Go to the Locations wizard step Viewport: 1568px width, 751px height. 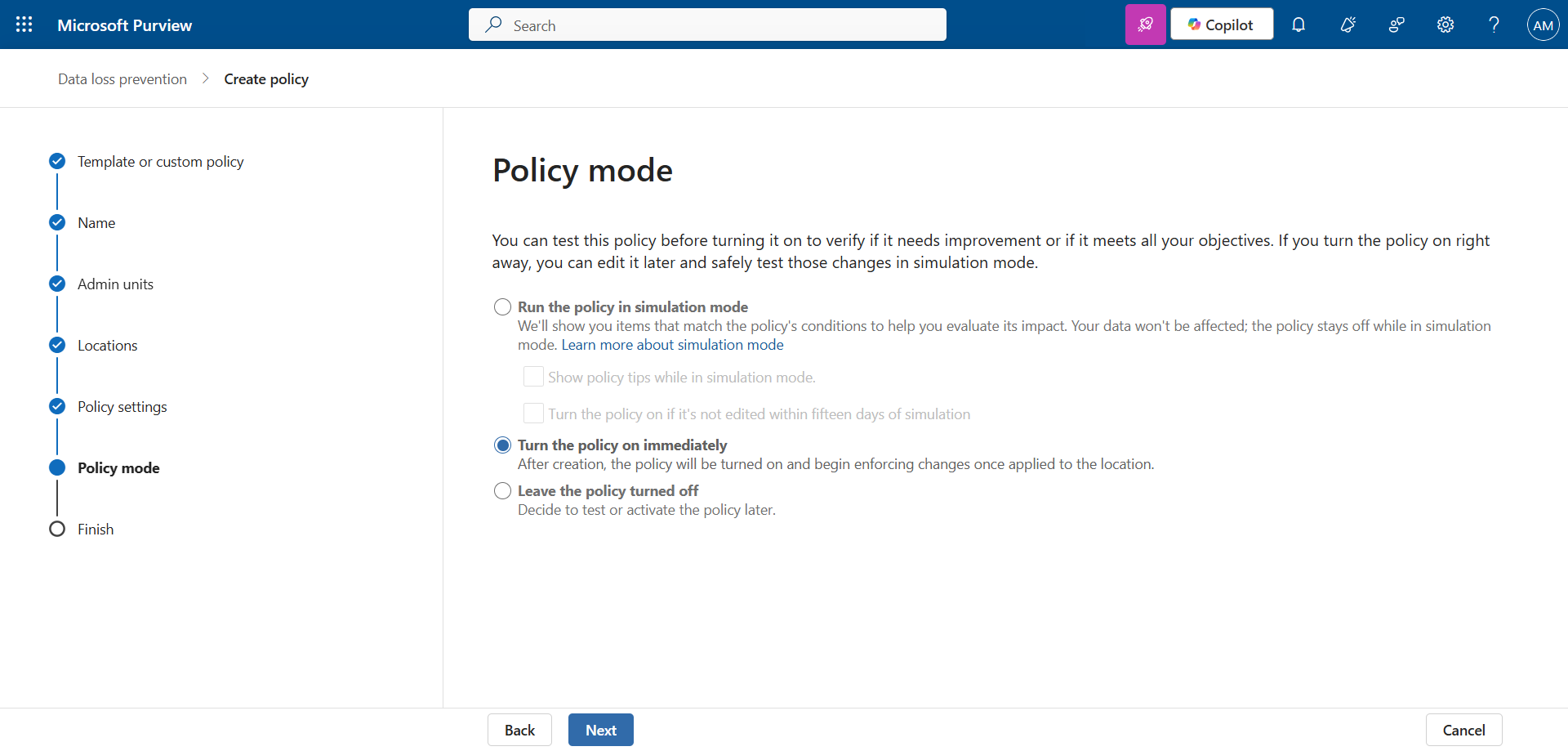pos(107,346)
